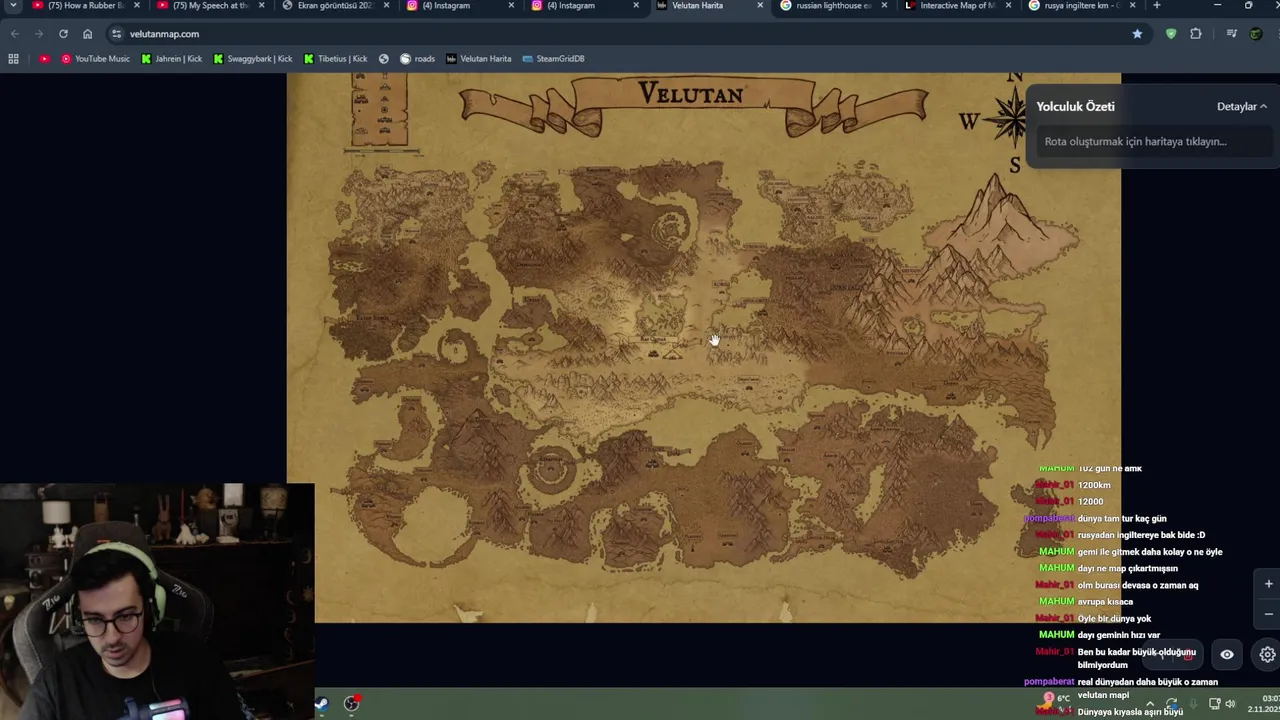Click chat message 'Öyle bir dünya yok'

click(x=1114, y=619)
